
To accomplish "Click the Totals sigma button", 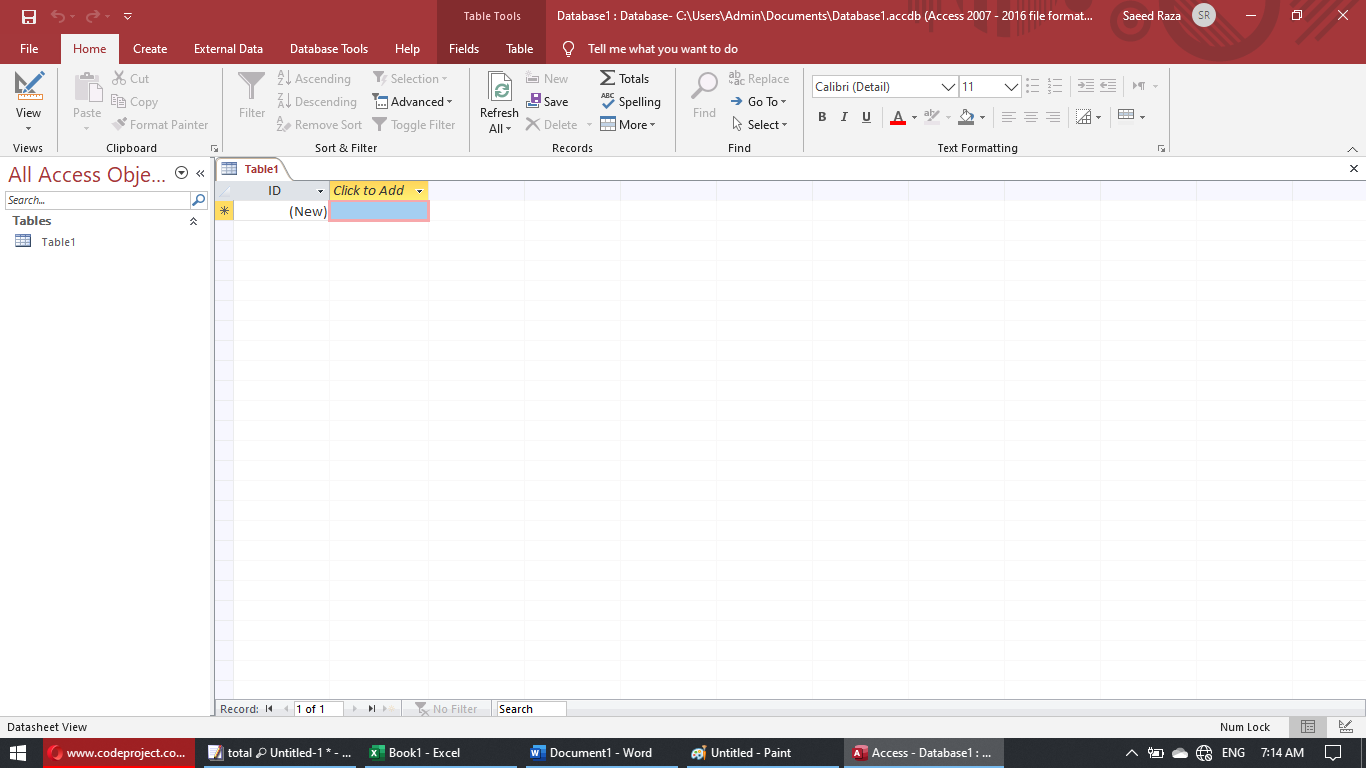I will click(624, 78).
